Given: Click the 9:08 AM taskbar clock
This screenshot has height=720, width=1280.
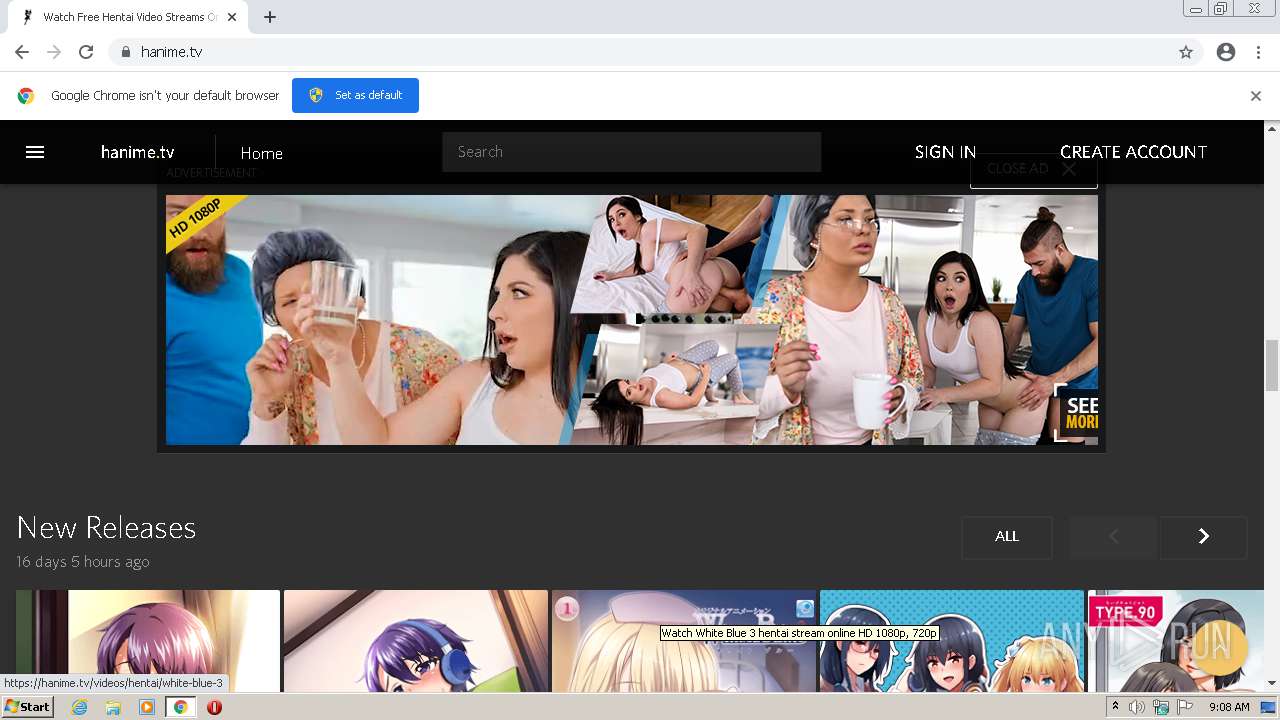Looking at the screenshot, I should pos(1229,707).
